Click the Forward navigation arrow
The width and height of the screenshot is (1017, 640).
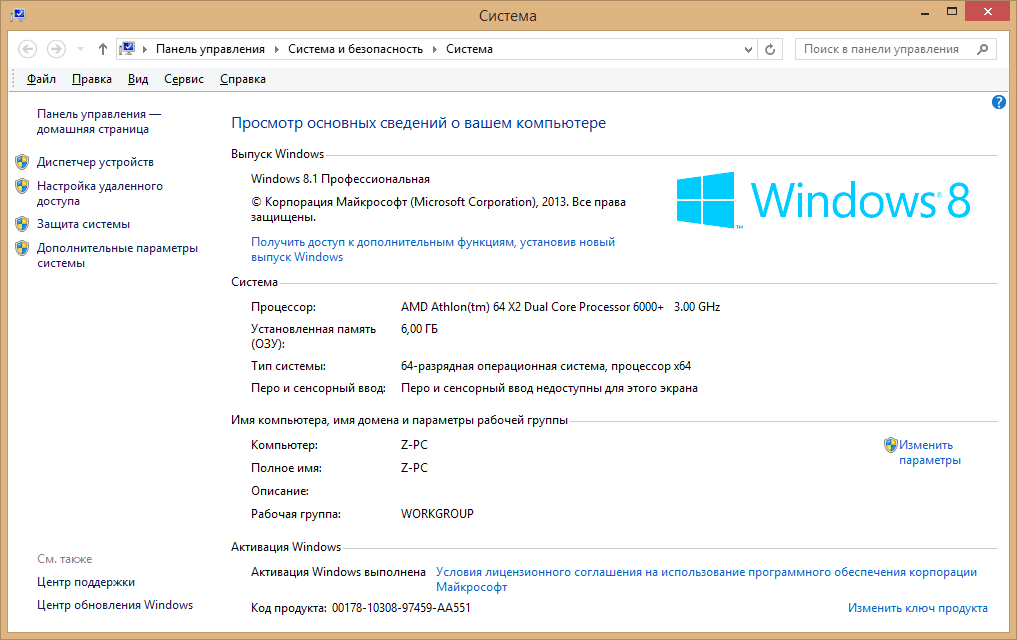56,49
